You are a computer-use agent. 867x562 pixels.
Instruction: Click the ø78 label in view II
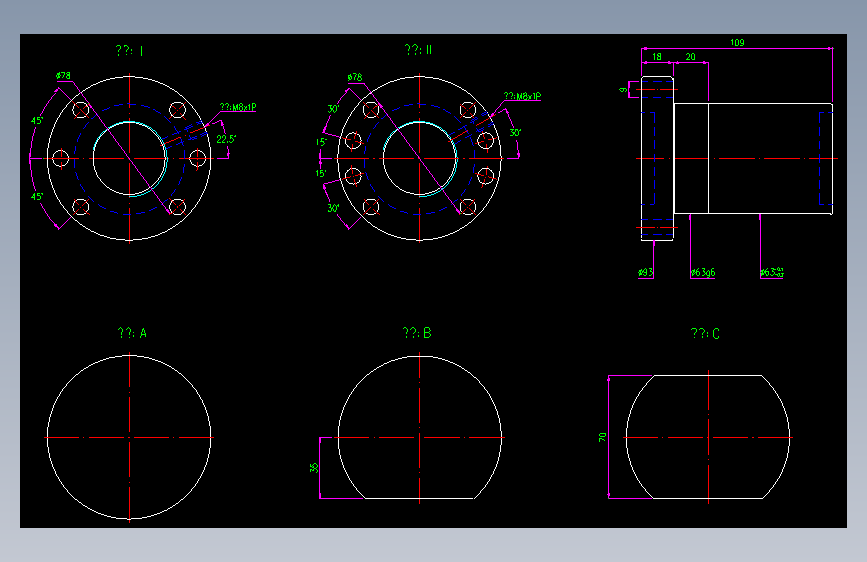pos(354,77)
